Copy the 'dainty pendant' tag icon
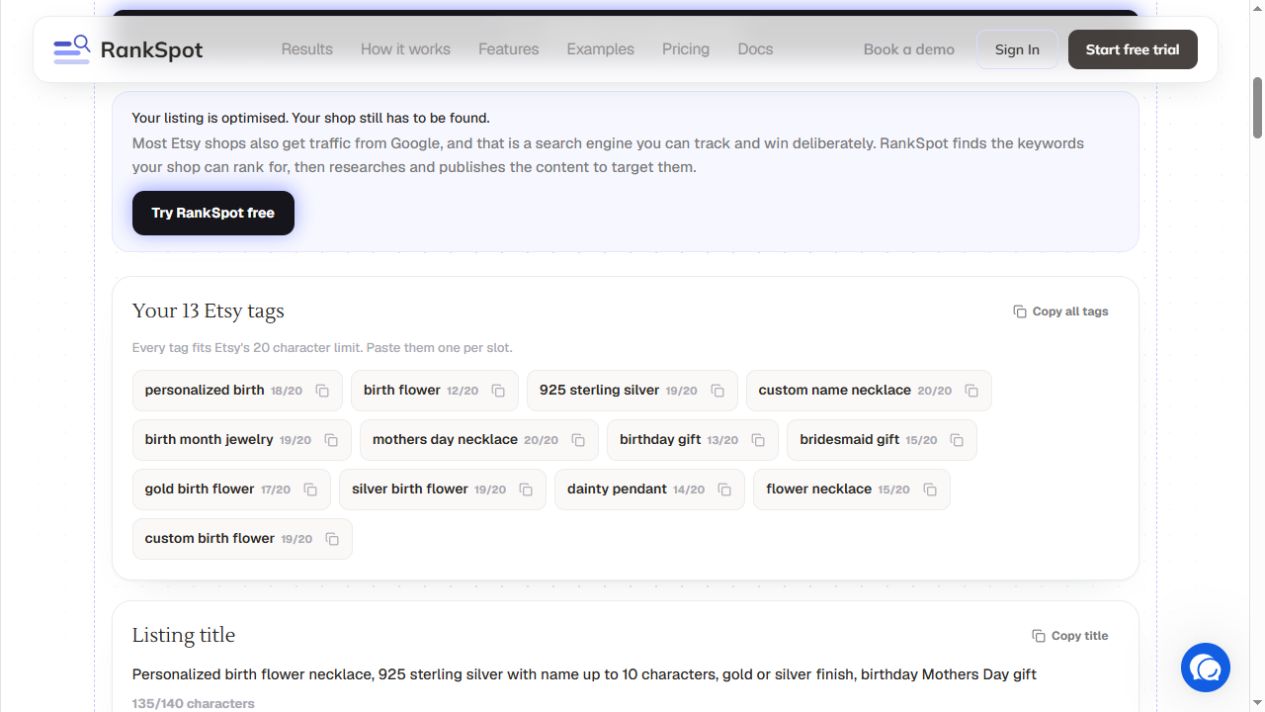Viewport: 1265px width, 712px height. [724, 489]
